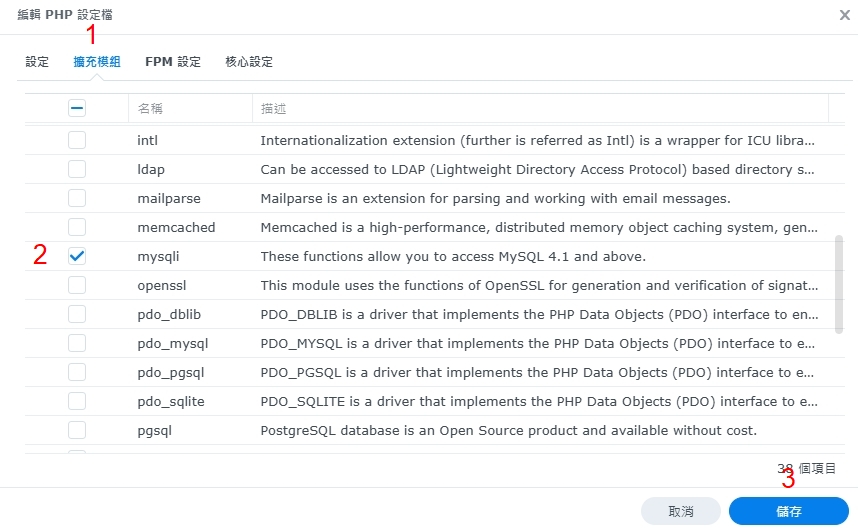858x530 pixels.
Task: Uncheck the mysqli extension
Action: (x=77, y=256)
